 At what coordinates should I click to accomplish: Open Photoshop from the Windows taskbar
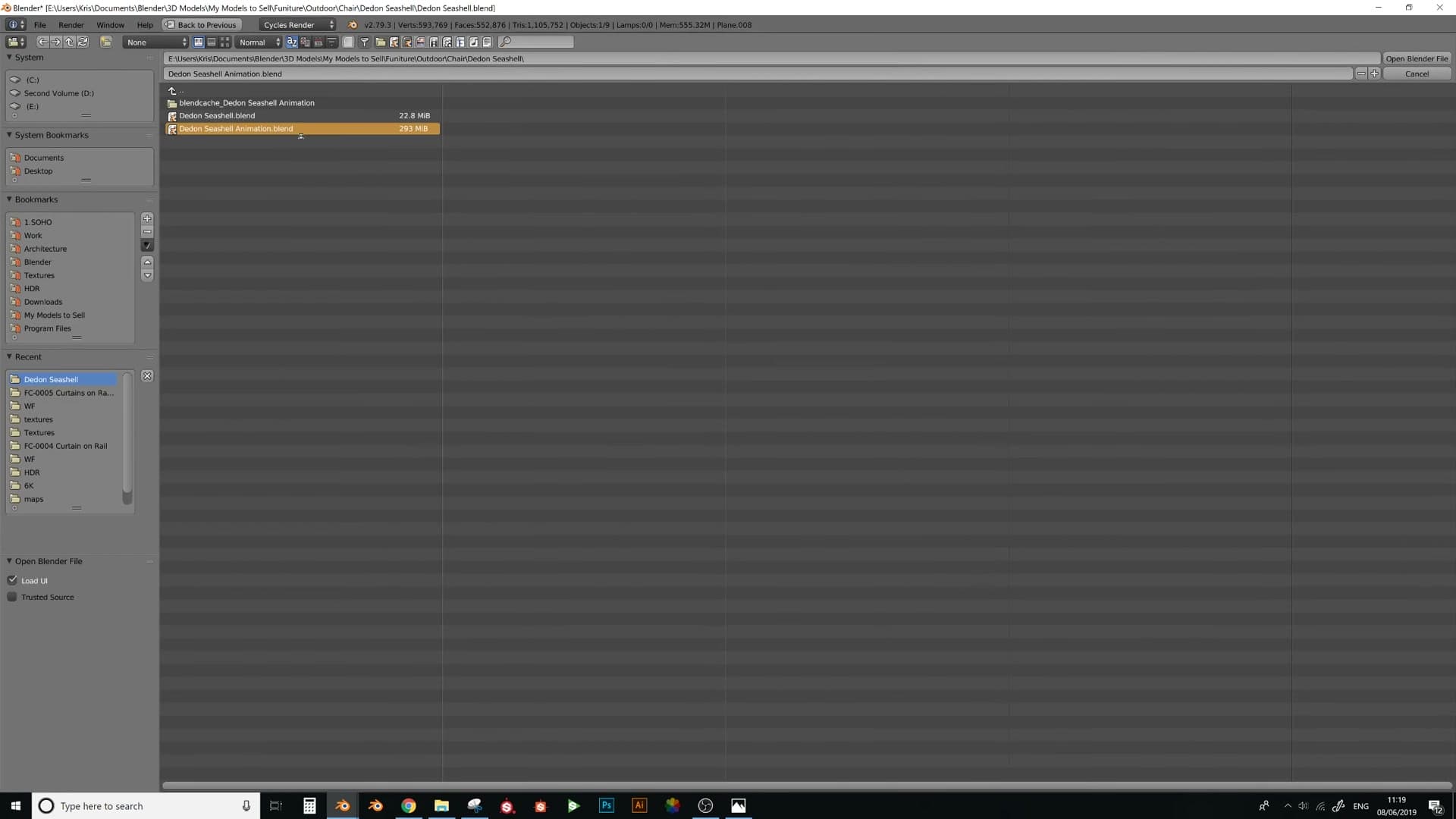(607, 805)
